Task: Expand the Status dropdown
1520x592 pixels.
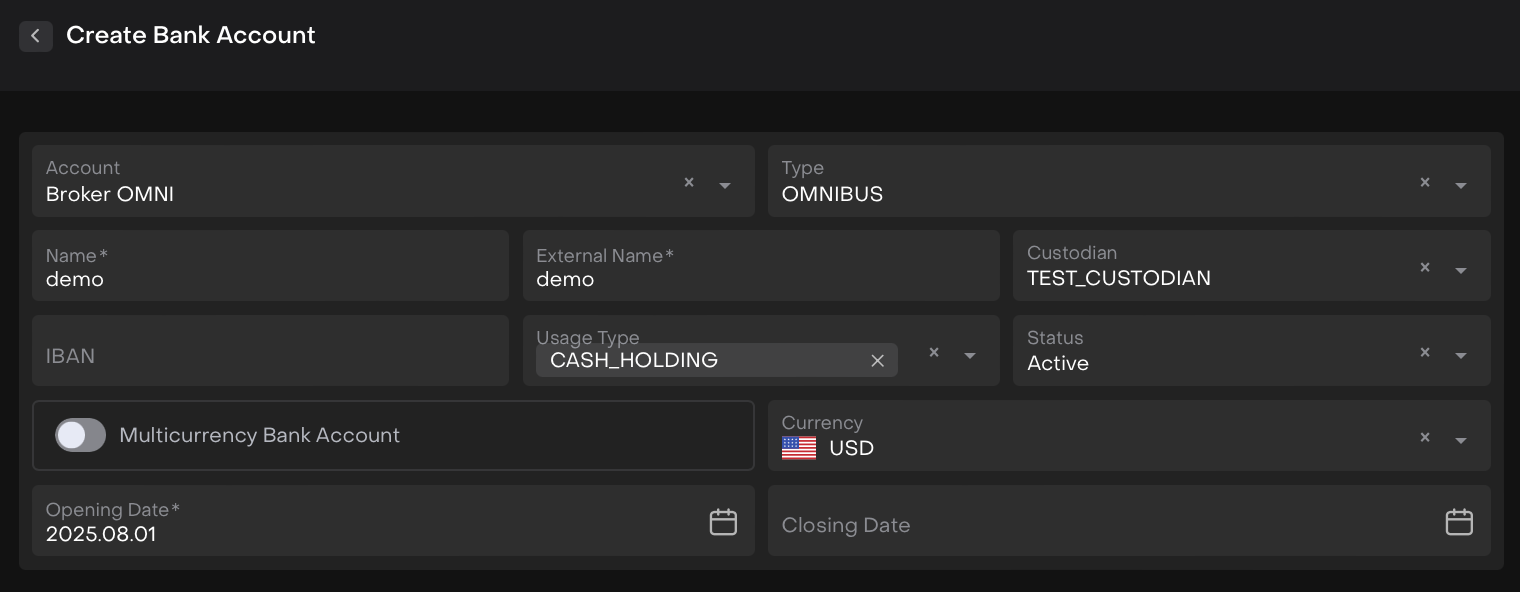Action: pyautogui.click(x=1461, y=355)
